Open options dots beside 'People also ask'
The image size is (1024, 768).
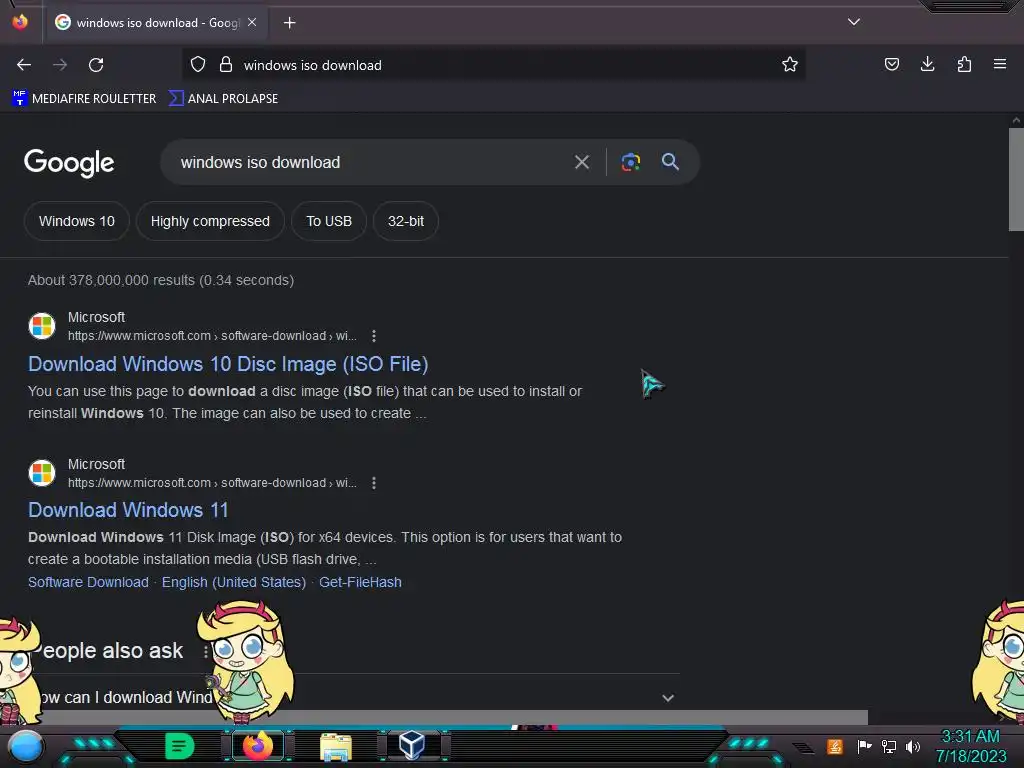(x=205, y=651)
